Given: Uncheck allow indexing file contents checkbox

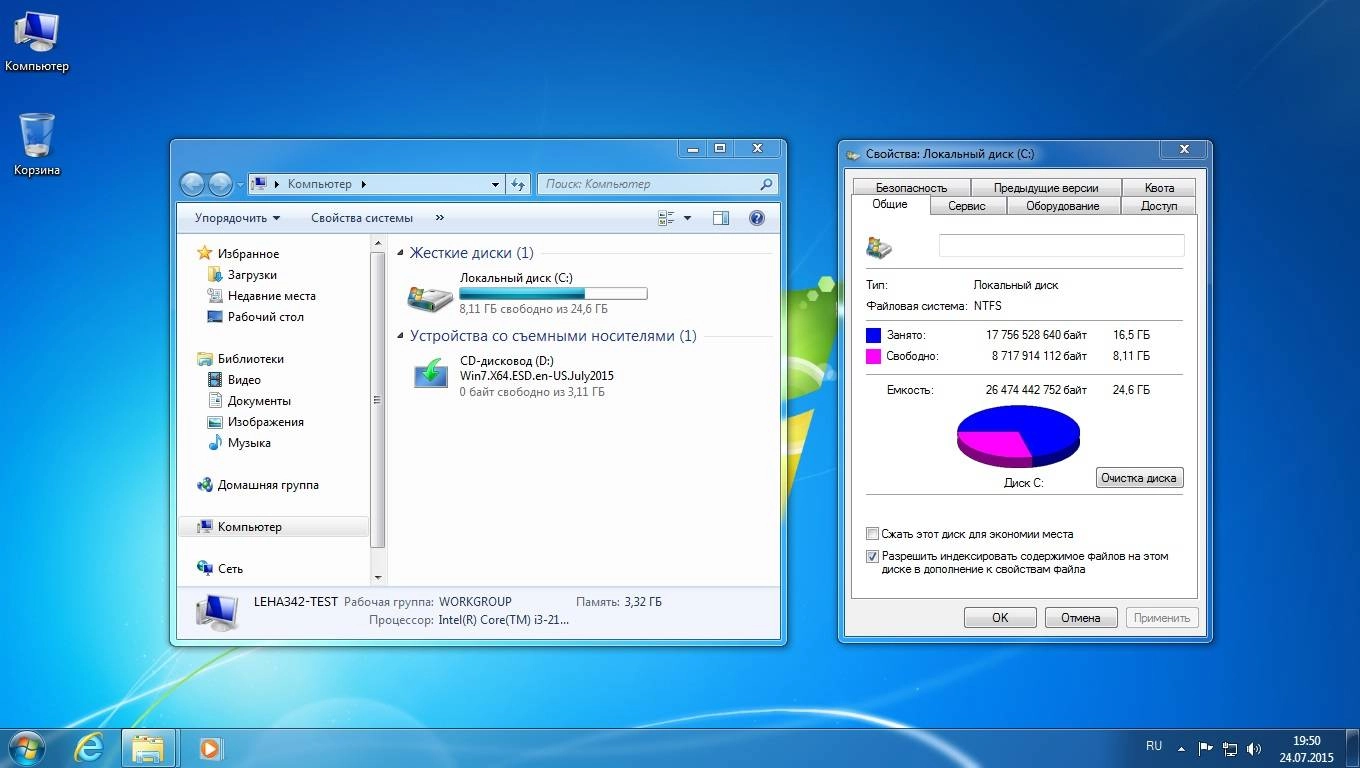Looking at the screenshot, I should coord(873,556).
